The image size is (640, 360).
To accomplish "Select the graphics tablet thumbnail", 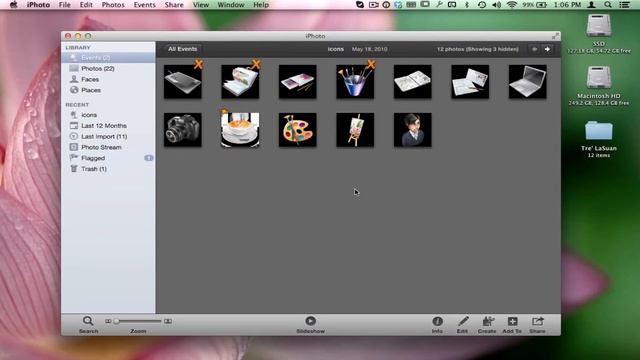I will click(182, 82).
